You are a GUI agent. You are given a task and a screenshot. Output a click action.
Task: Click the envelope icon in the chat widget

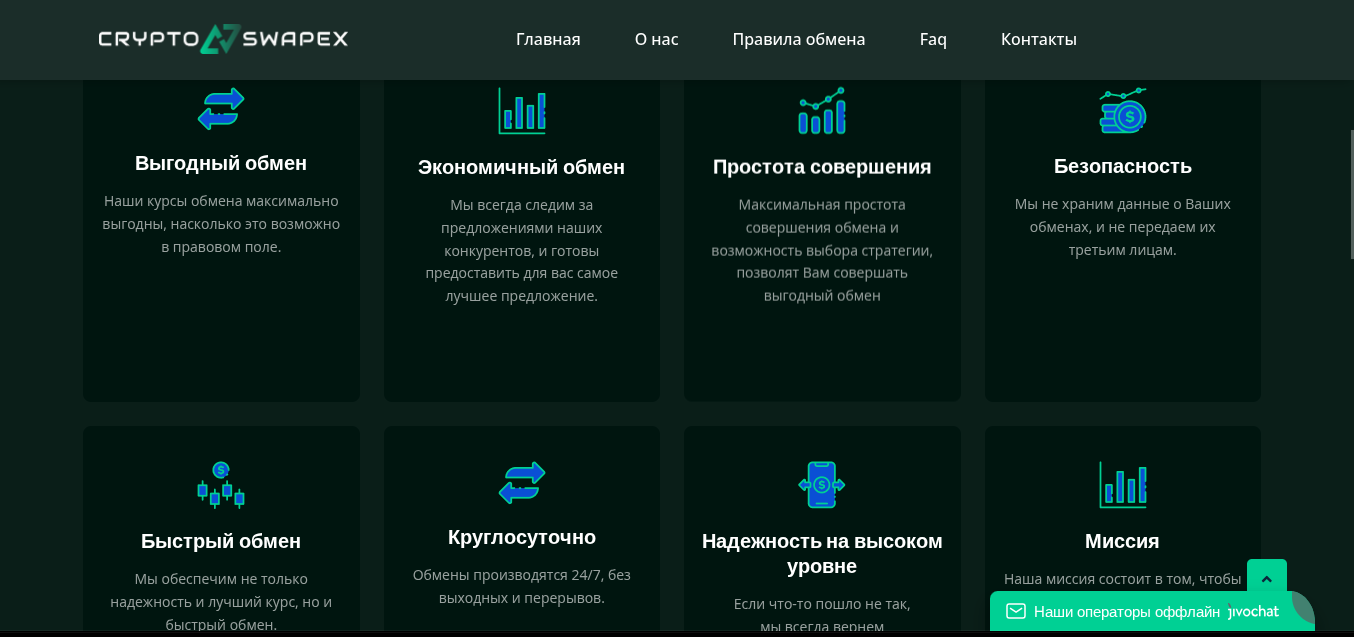point(1016,610)
